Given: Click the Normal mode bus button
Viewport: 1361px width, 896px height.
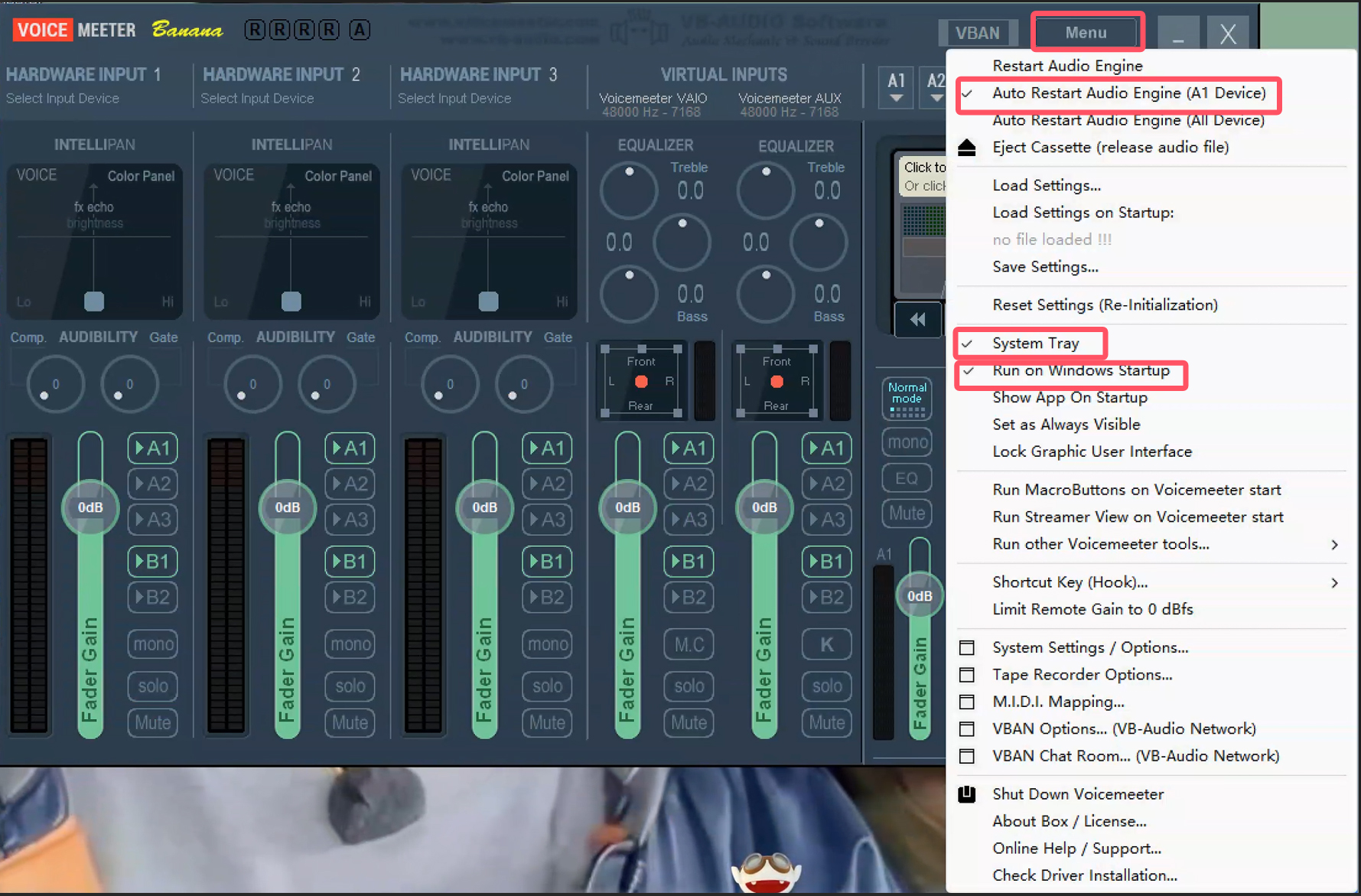Looking at the screenshot, I should (907, 399).
